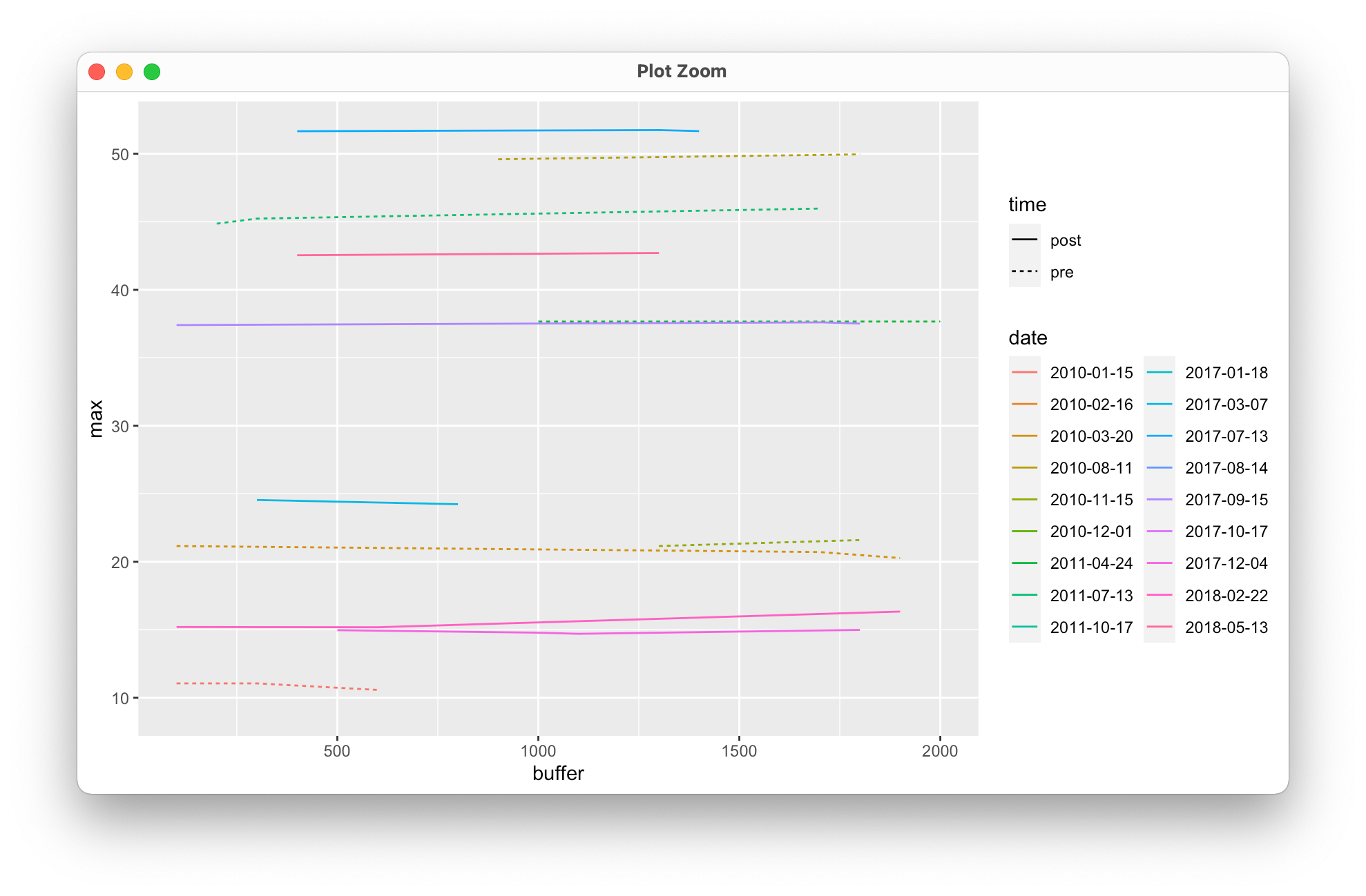This screenshot has width=1366, height=896.
Task: Click the yellow minimize window button
Action: click(x=124, y=72)
